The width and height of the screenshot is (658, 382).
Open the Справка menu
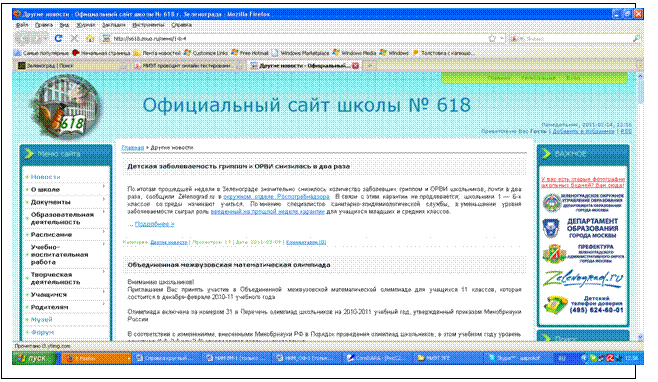pyautogui.click(x=181, y=25)
